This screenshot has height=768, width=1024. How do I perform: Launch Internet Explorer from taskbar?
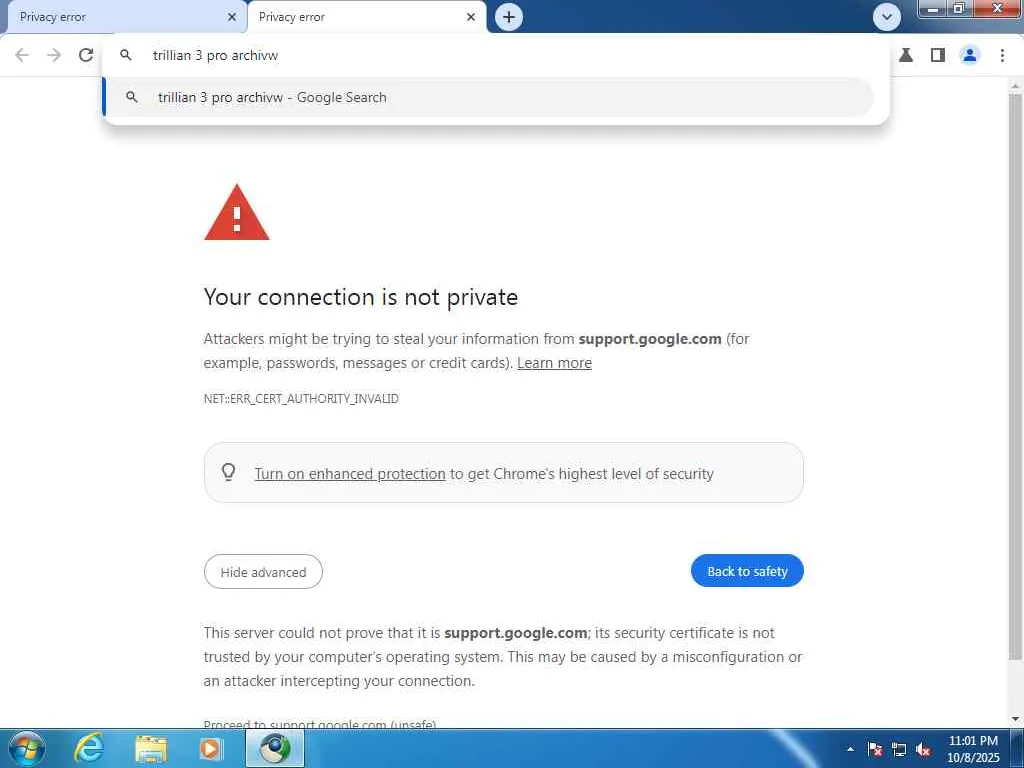90,748
